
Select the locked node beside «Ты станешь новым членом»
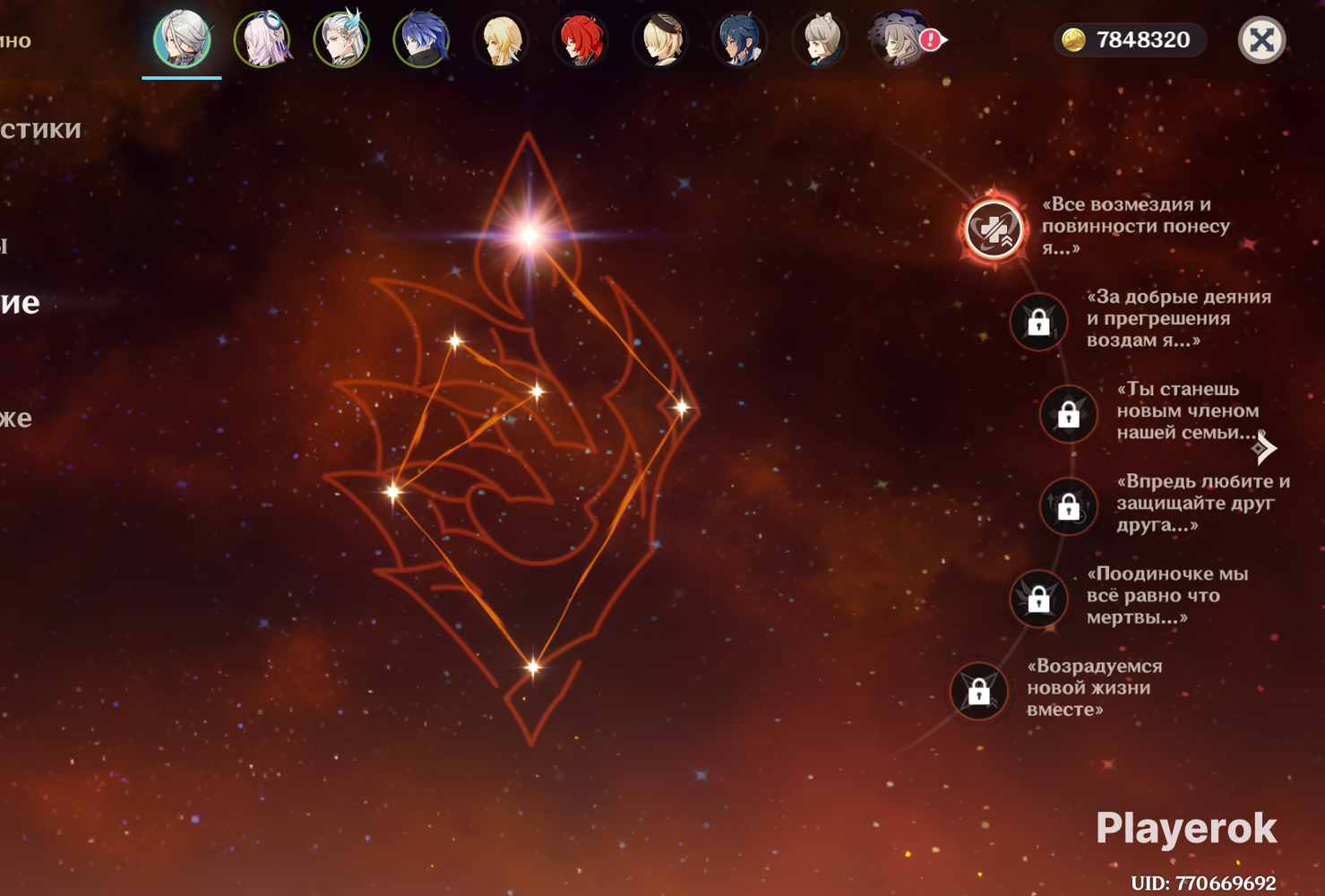pyautogui.click(x=1068, y=414)
